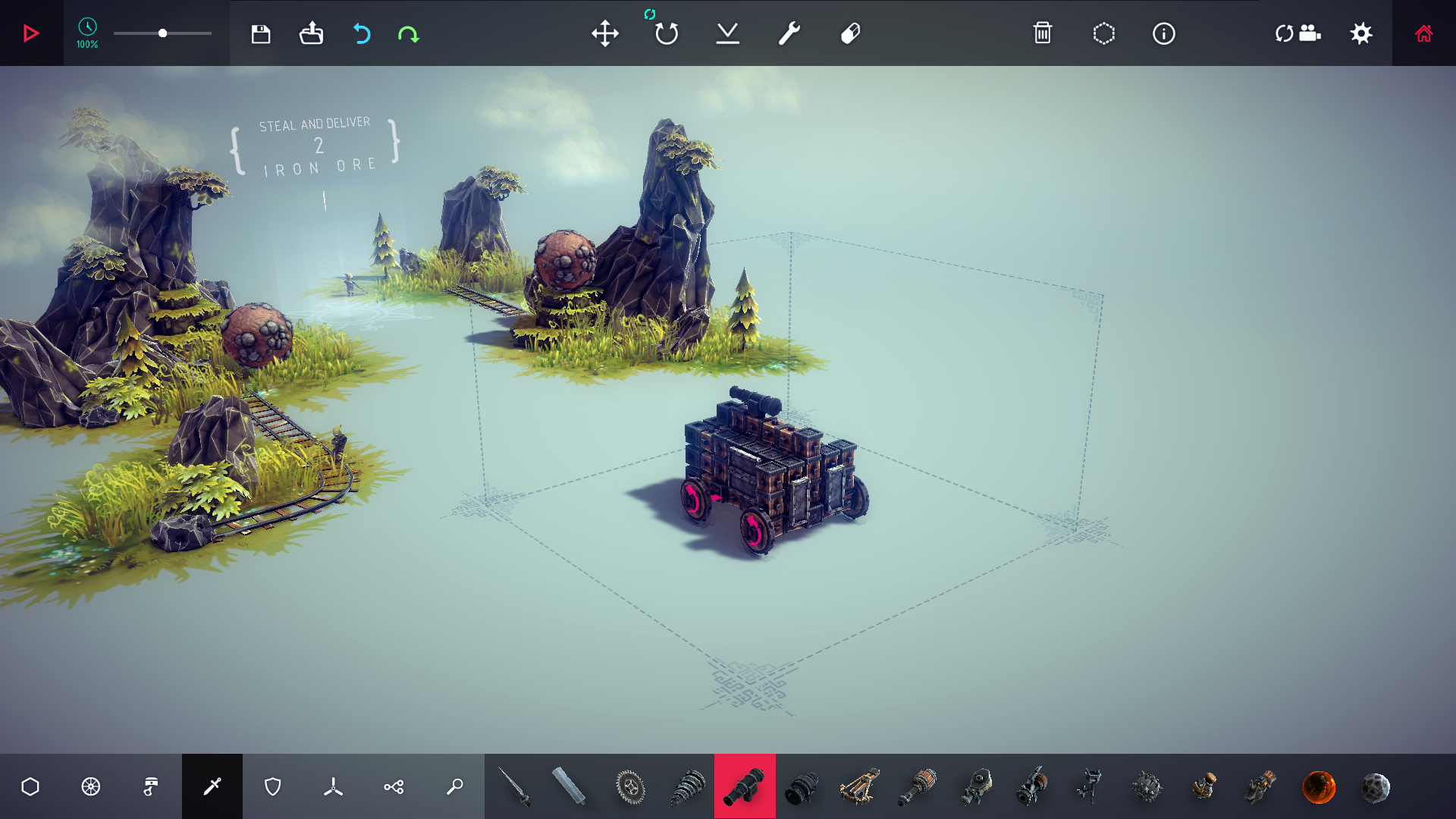Pick the crossbow block

859,786
